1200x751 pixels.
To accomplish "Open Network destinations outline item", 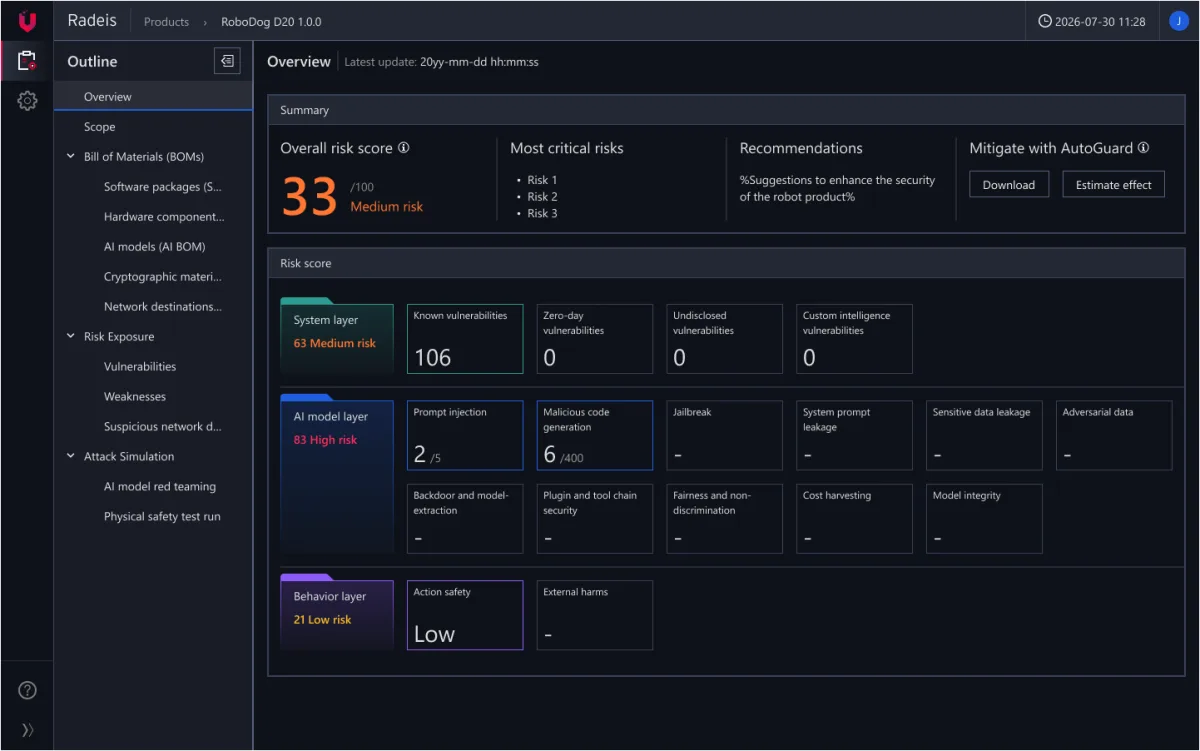I will [153, 307].
